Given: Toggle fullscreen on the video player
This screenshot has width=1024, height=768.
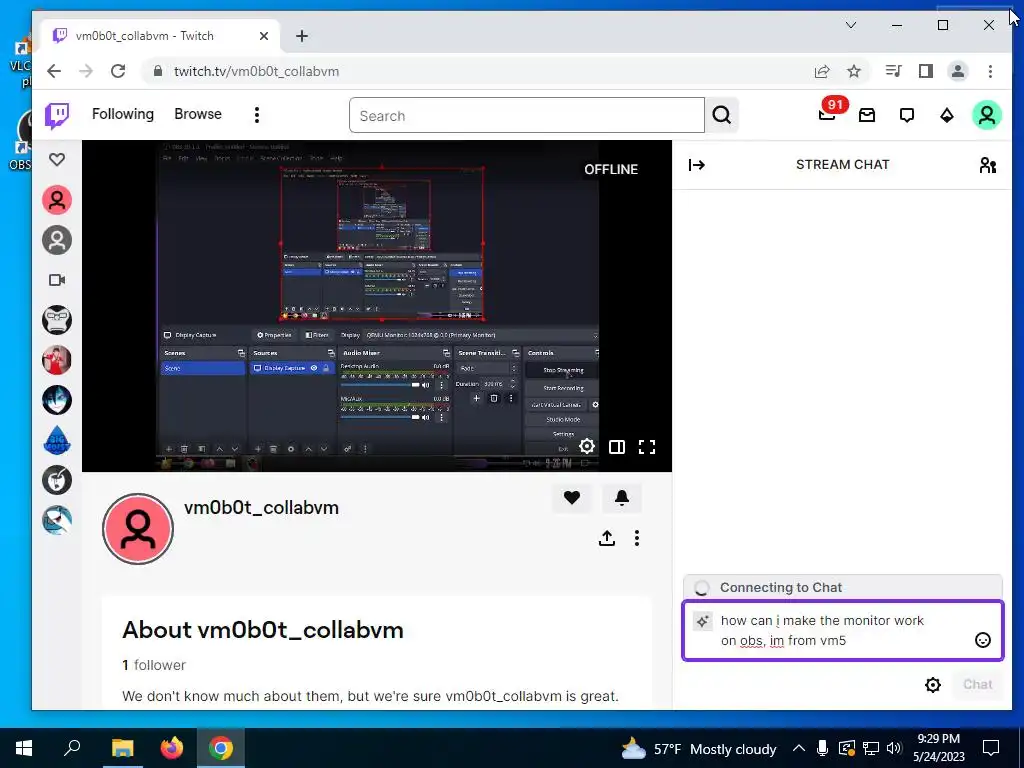Looking at the screenshot, I should point(647,447).
